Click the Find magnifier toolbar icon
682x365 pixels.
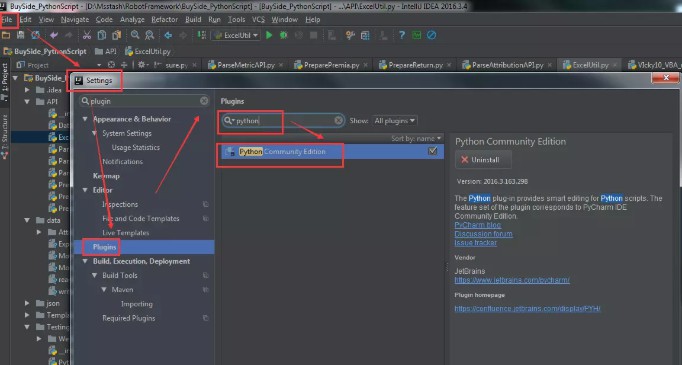click(x=135, y=35)
